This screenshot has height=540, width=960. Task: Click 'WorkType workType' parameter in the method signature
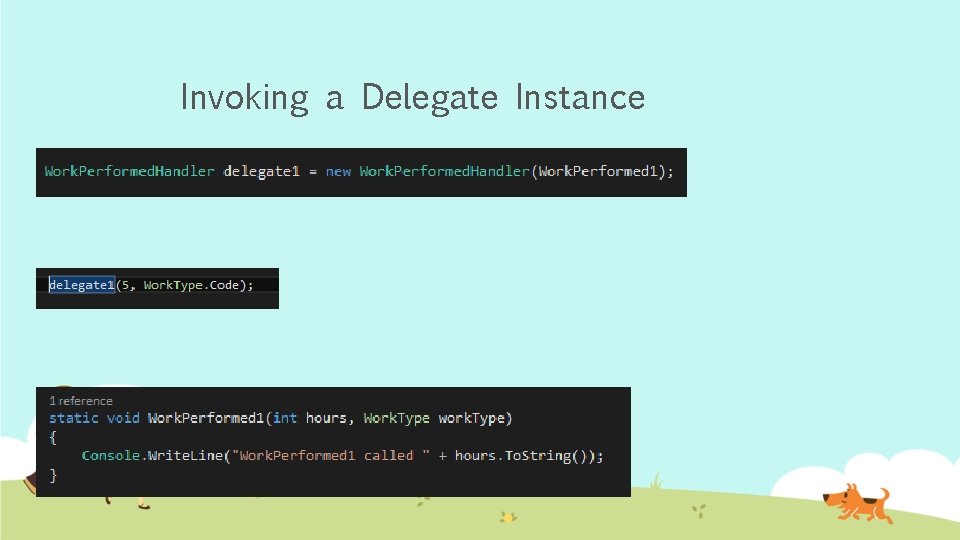pos(435,418)
